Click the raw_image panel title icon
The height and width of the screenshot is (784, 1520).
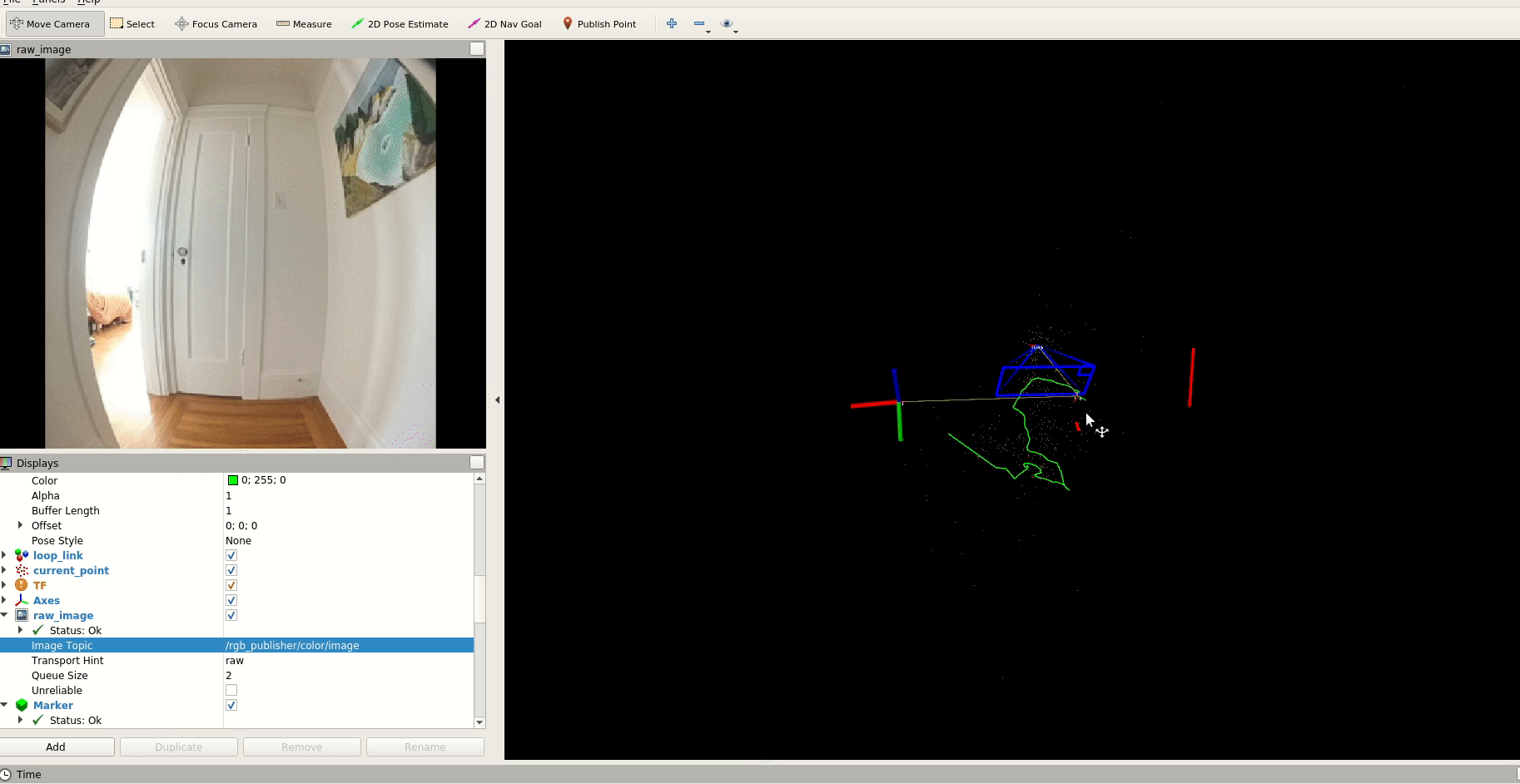[6, 49]
